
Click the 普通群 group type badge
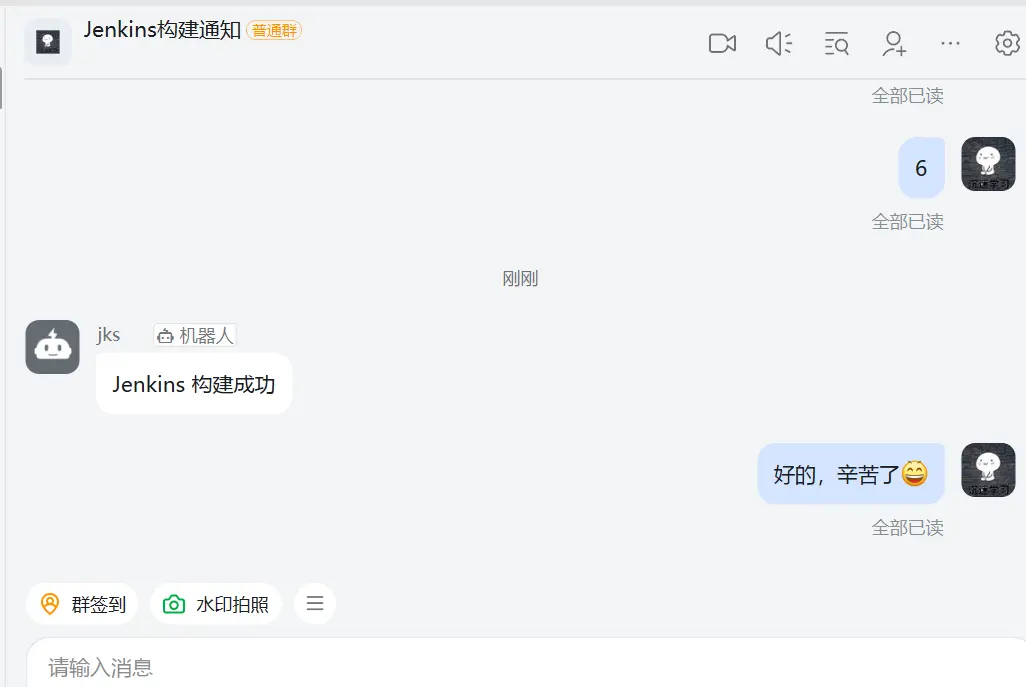[x=274, y=30]
